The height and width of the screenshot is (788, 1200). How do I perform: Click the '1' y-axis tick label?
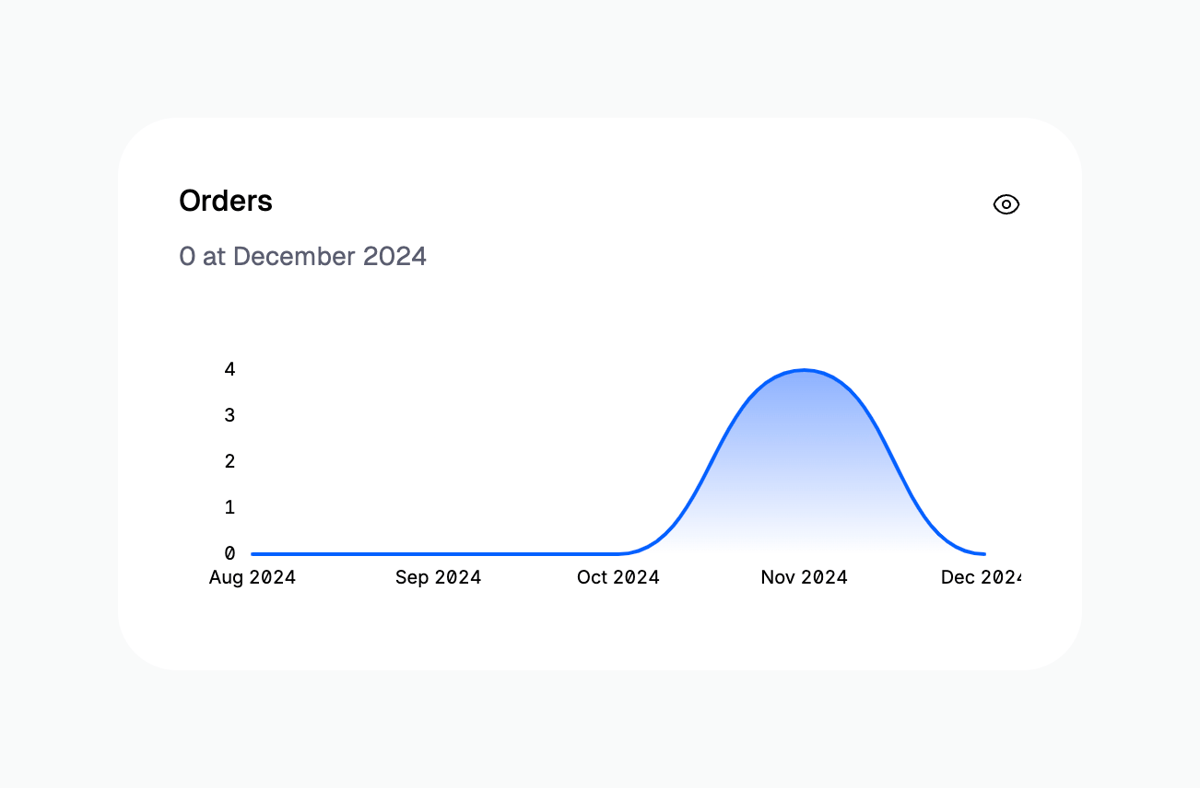tap(229, 507)
